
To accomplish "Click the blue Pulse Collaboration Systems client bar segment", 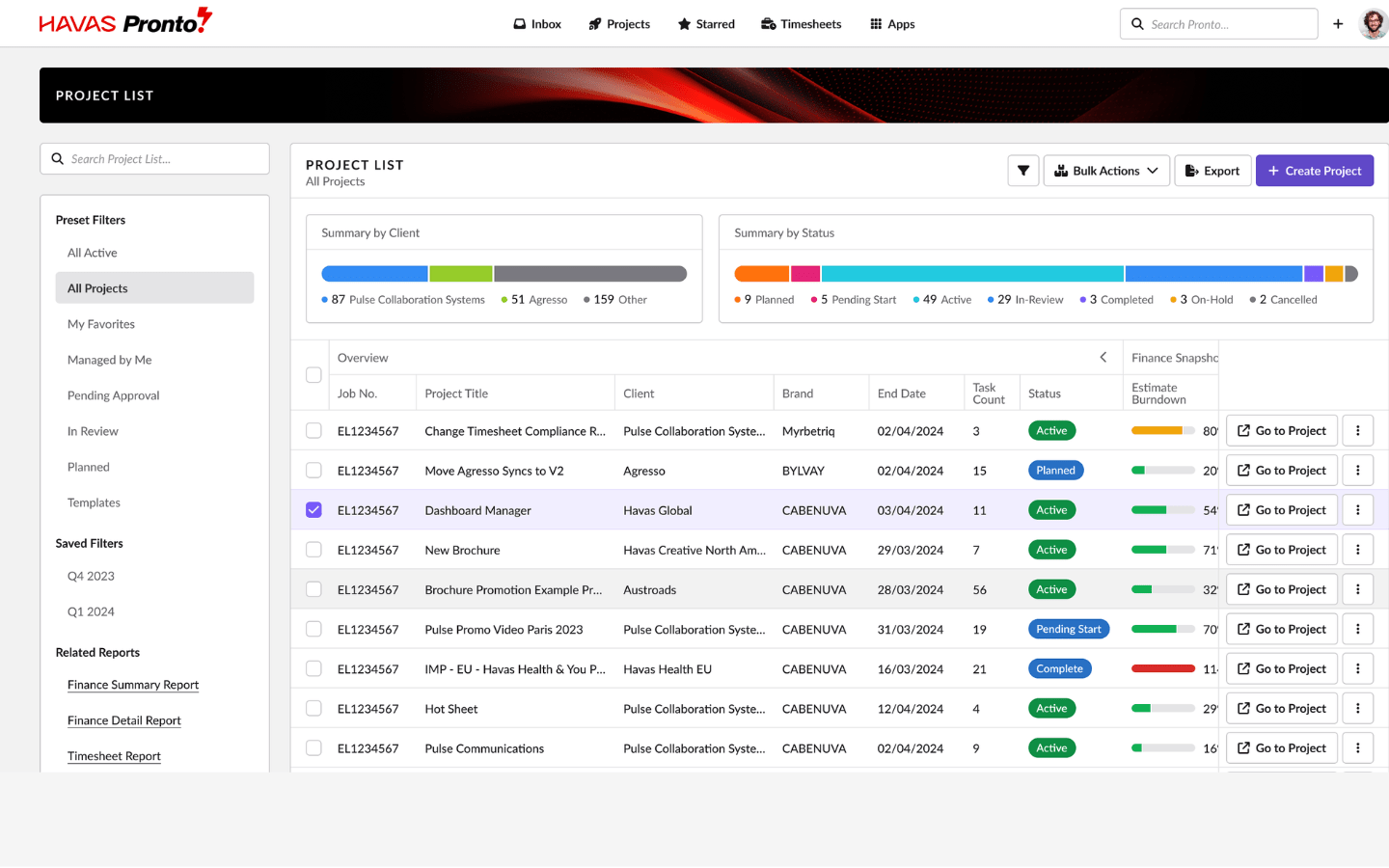I will [x=374, y=274].
